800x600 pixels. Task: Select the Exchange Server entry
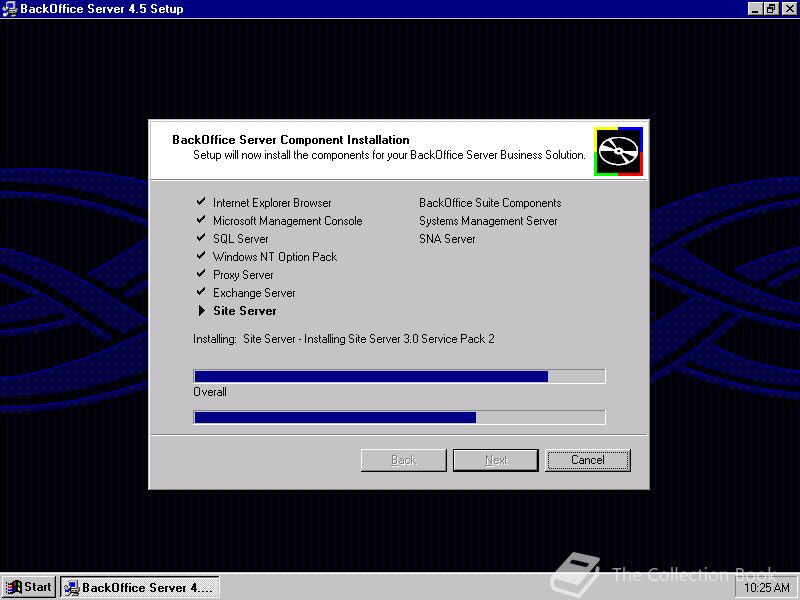click(x=254, y=293)
